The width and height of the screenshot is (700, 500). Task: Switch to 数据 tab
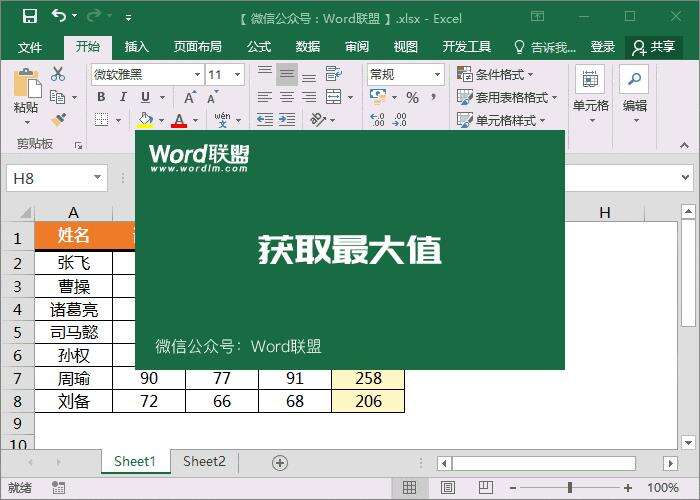click(308, 47)
